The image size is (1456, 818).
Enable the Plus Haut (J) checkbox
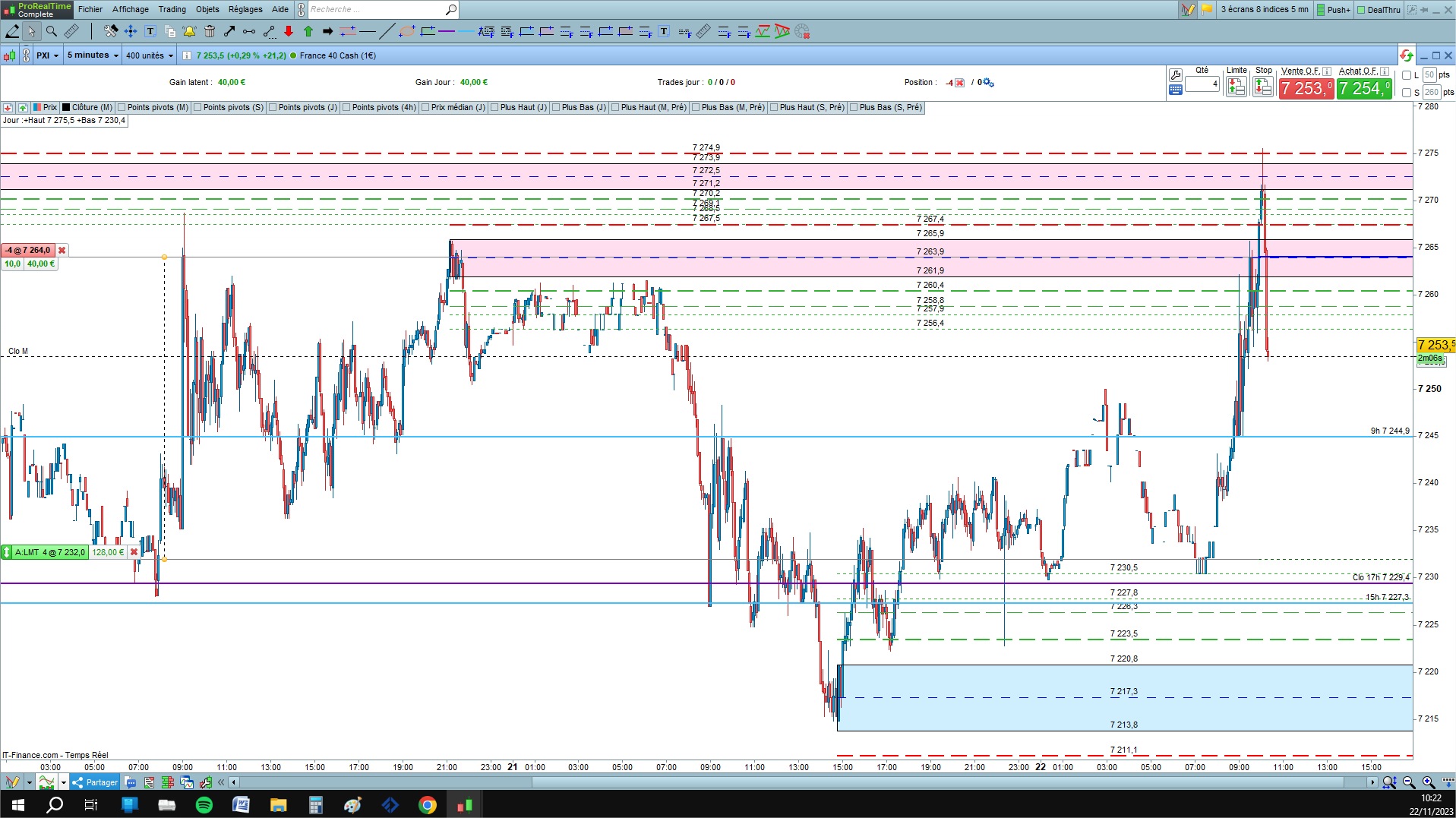coord(495,108)
